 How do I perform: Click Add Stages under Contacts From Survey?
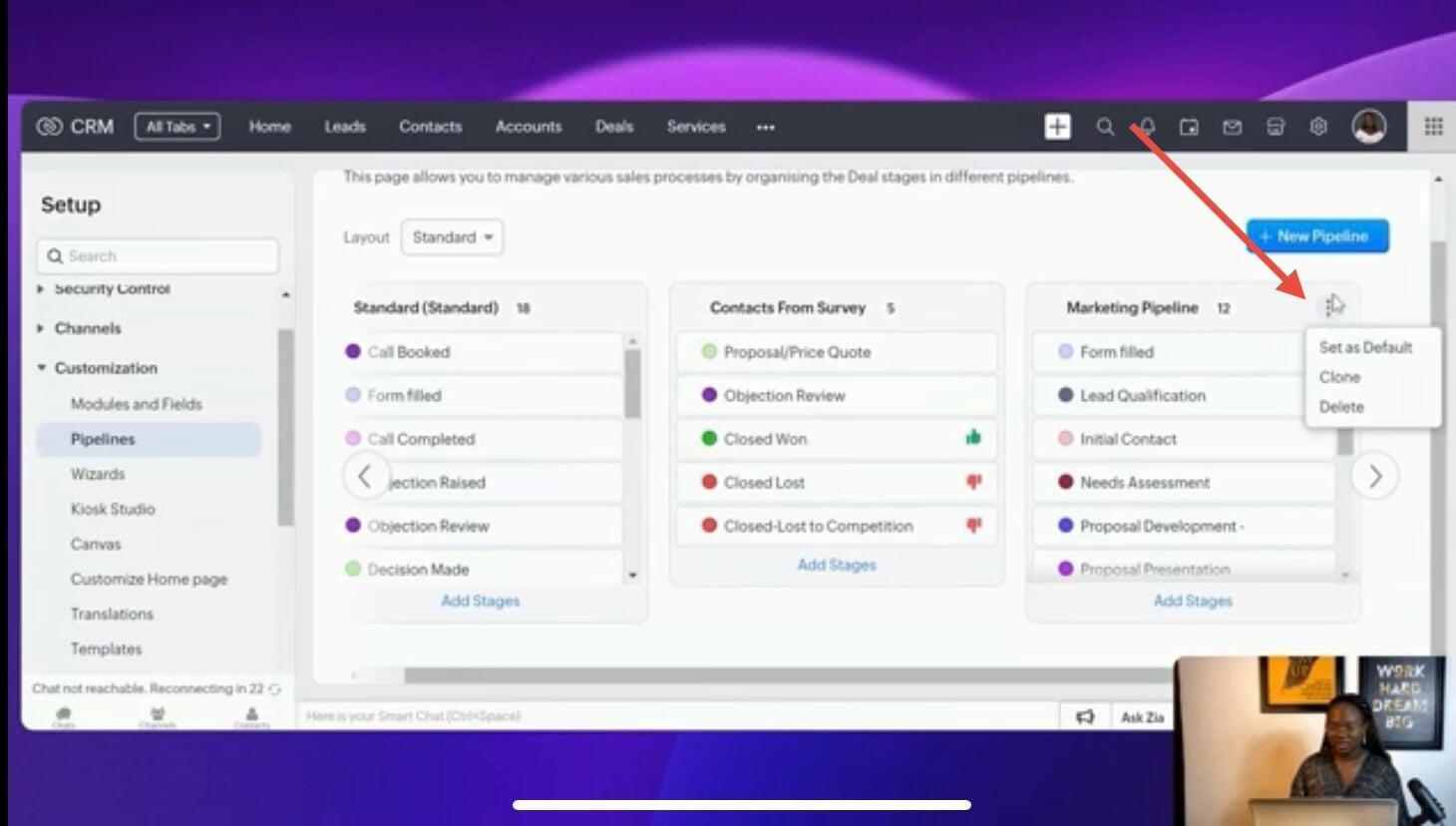click(836, 565)
